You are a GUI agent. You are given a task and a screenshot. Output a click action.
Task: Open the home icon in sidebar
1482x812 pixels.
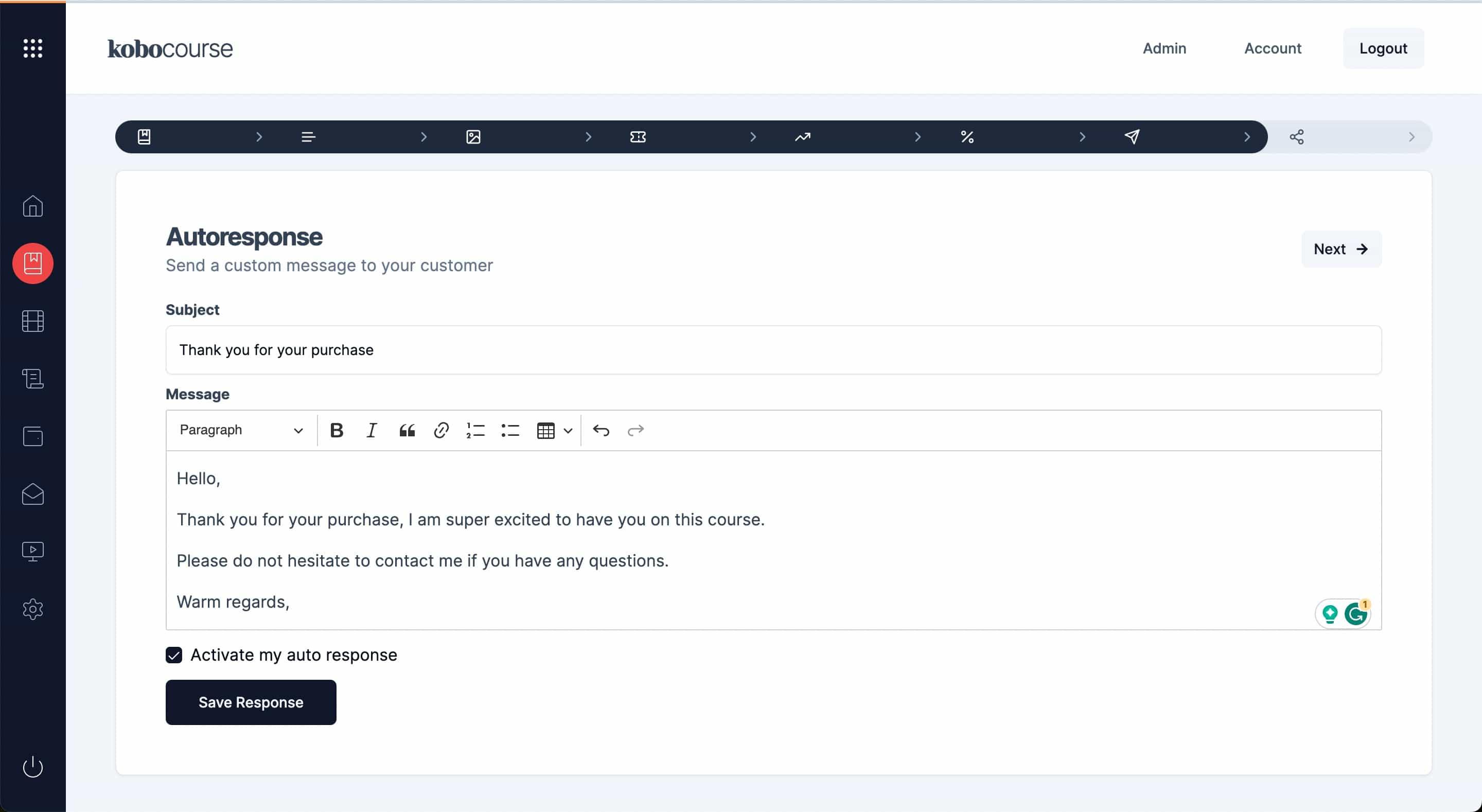[x=33, y=206]
